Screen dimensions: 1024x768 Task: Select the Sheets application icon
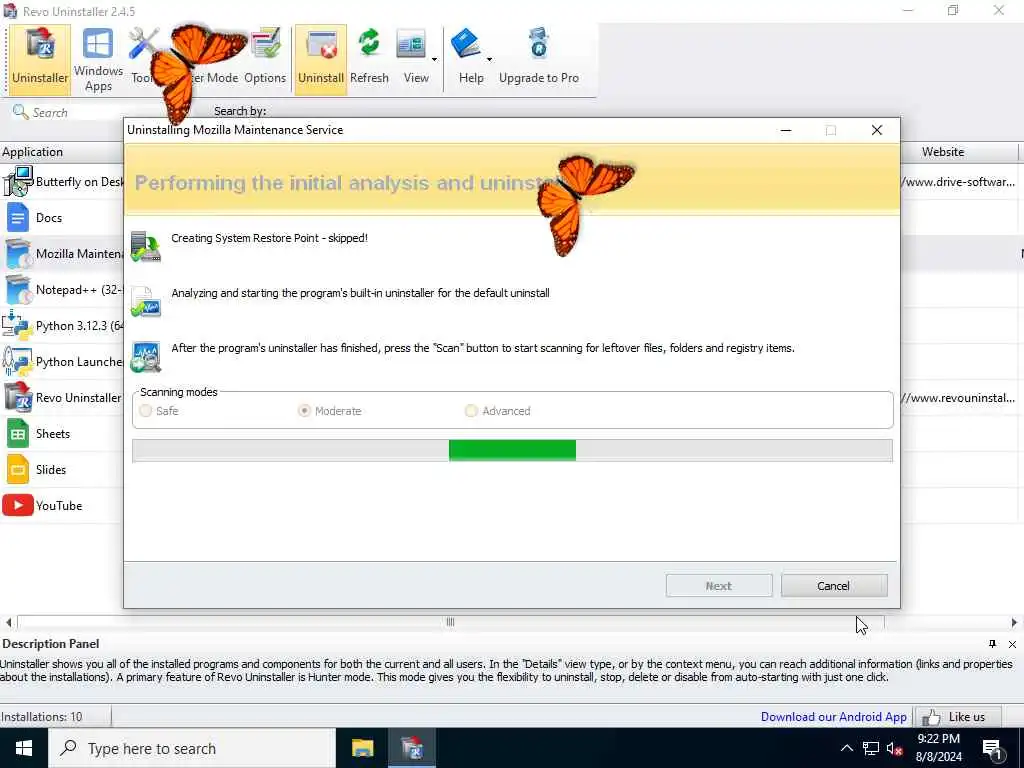point(17,434)
